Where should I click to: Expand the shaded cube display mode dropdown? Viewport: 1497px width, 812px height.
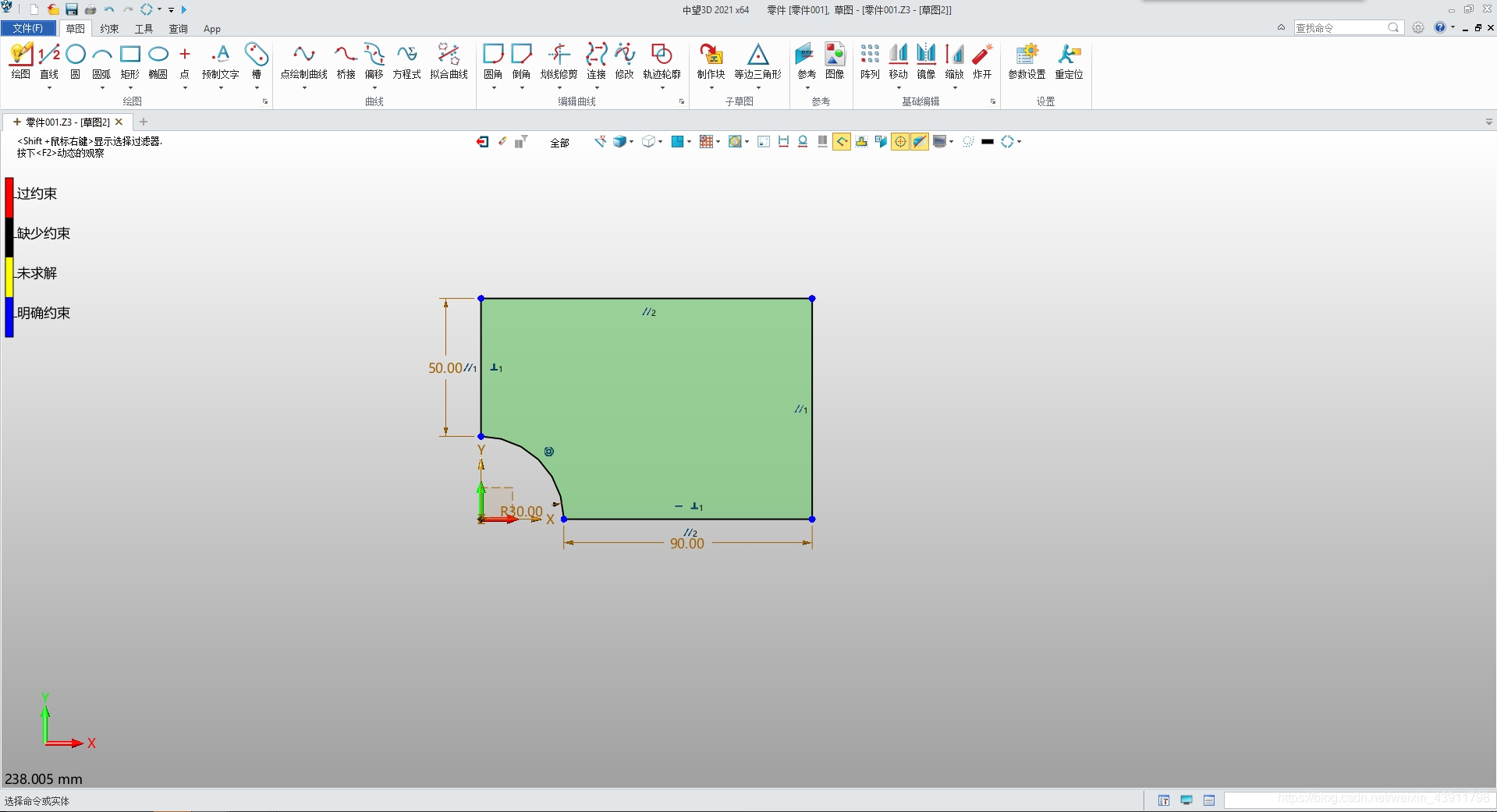[x=631, y=142]
